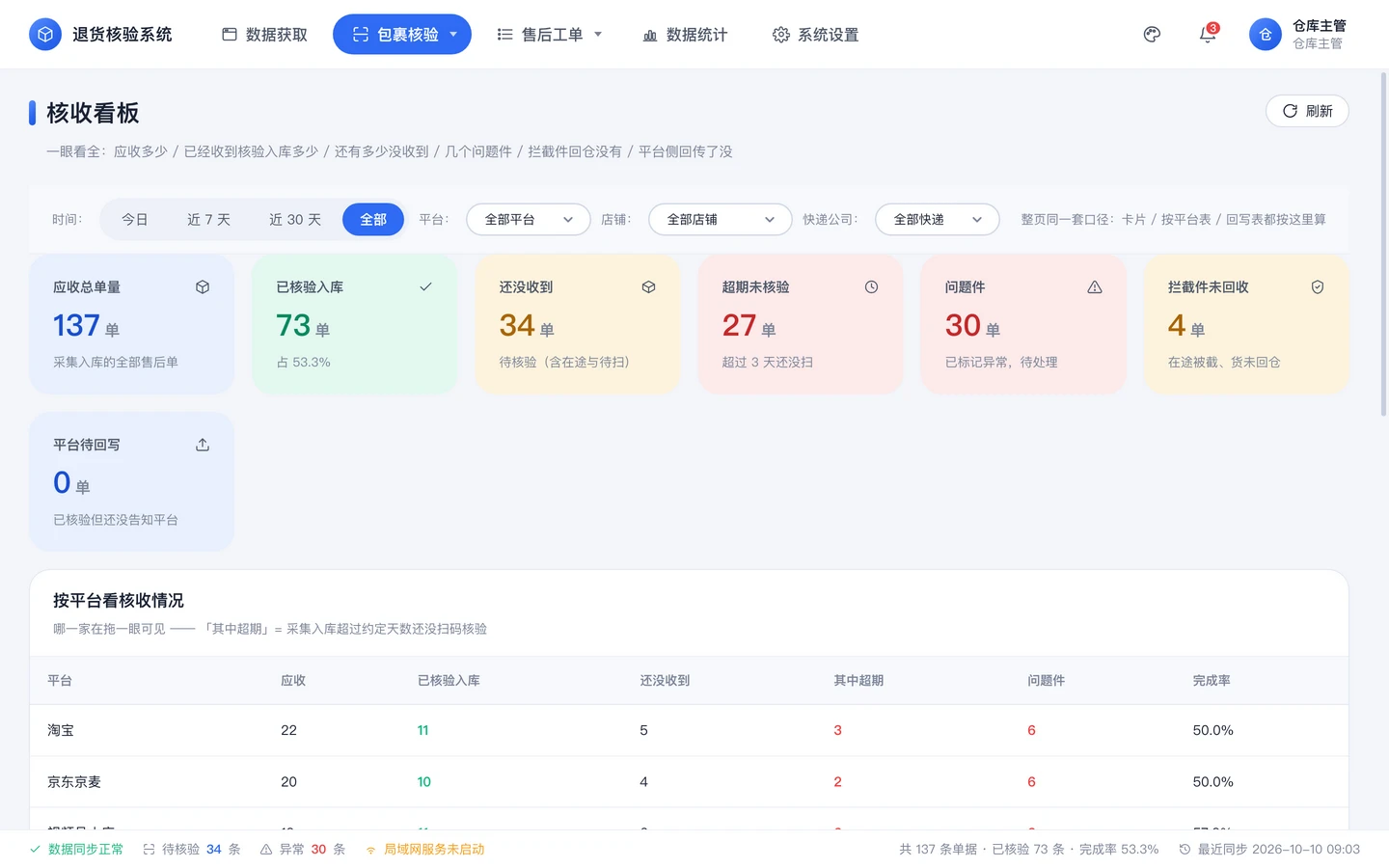Open the theme palette icon
The image size is (1389, 868).
pos(1152,35)
